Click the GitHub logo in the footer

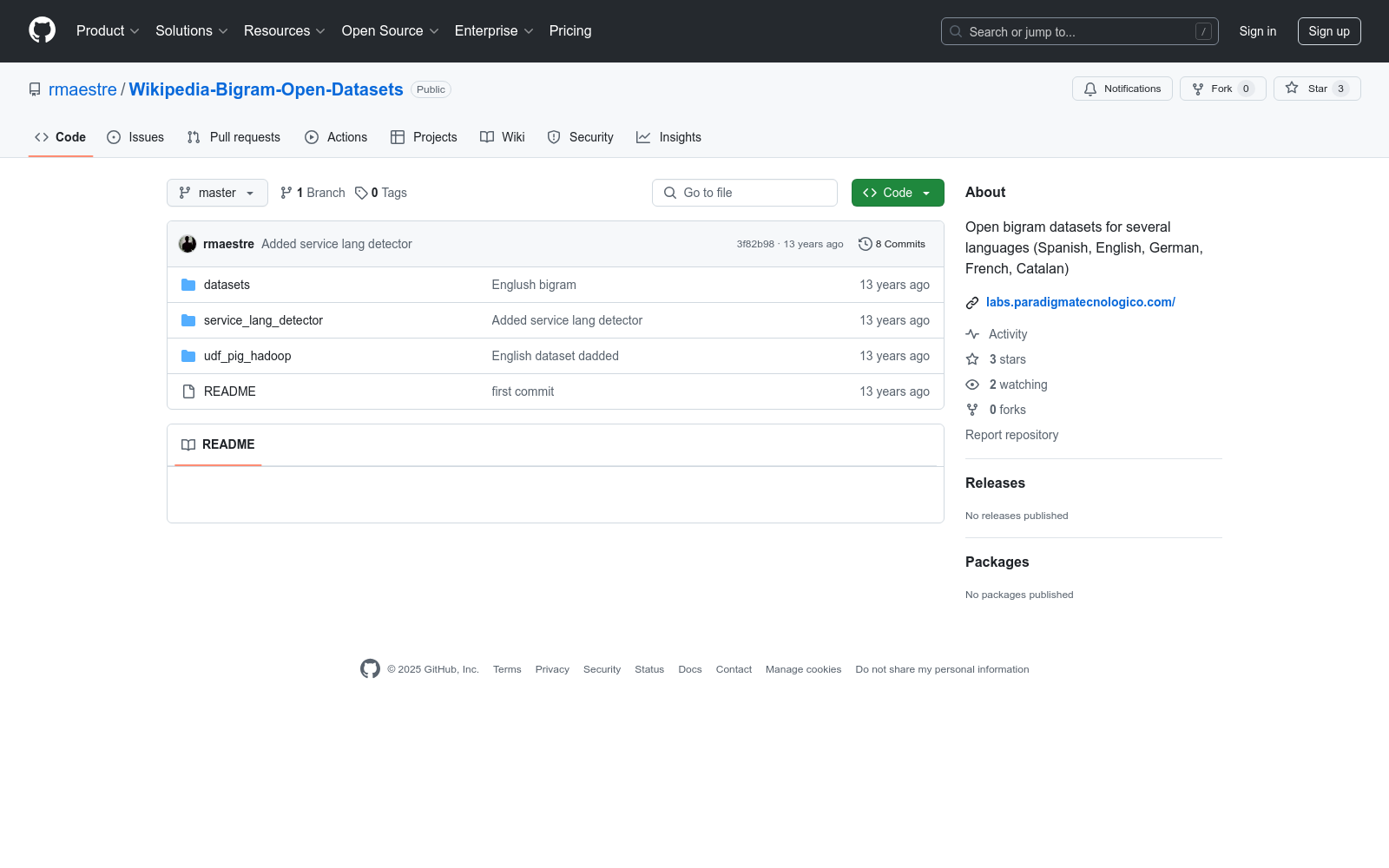[x=370, y=669]
